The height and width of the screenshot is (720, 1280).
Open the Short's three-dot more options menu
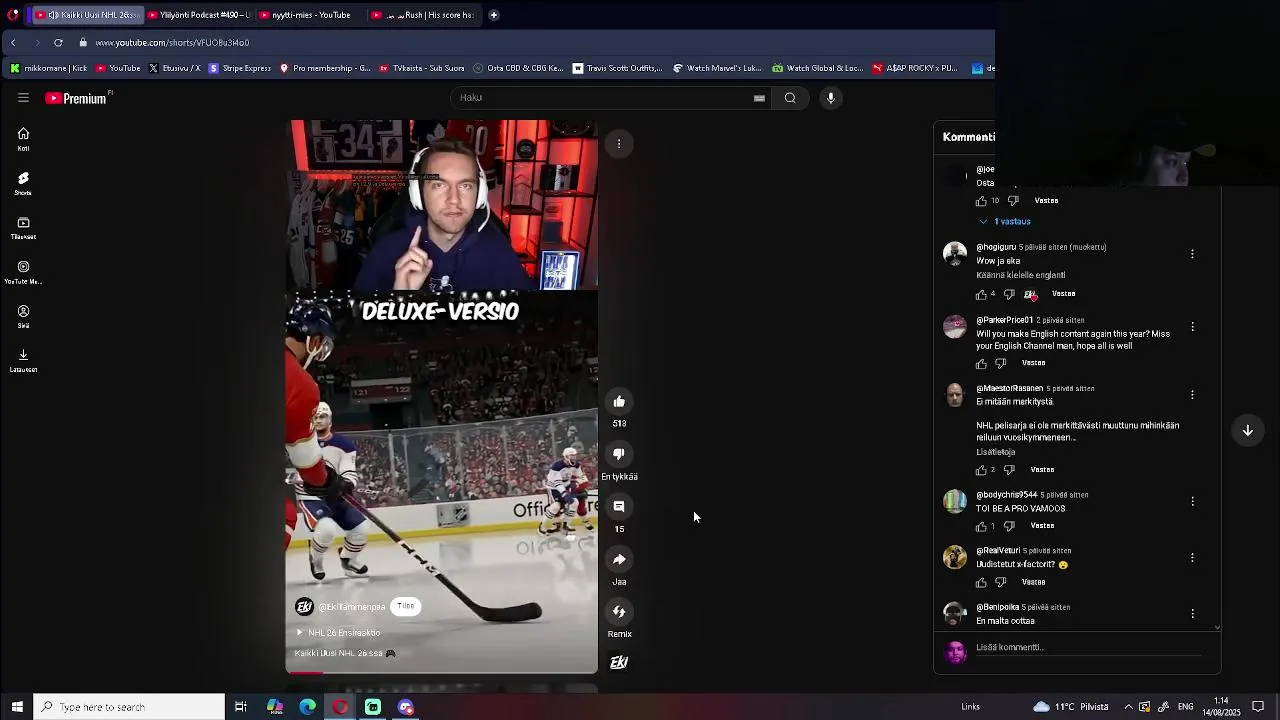[619, 144]
